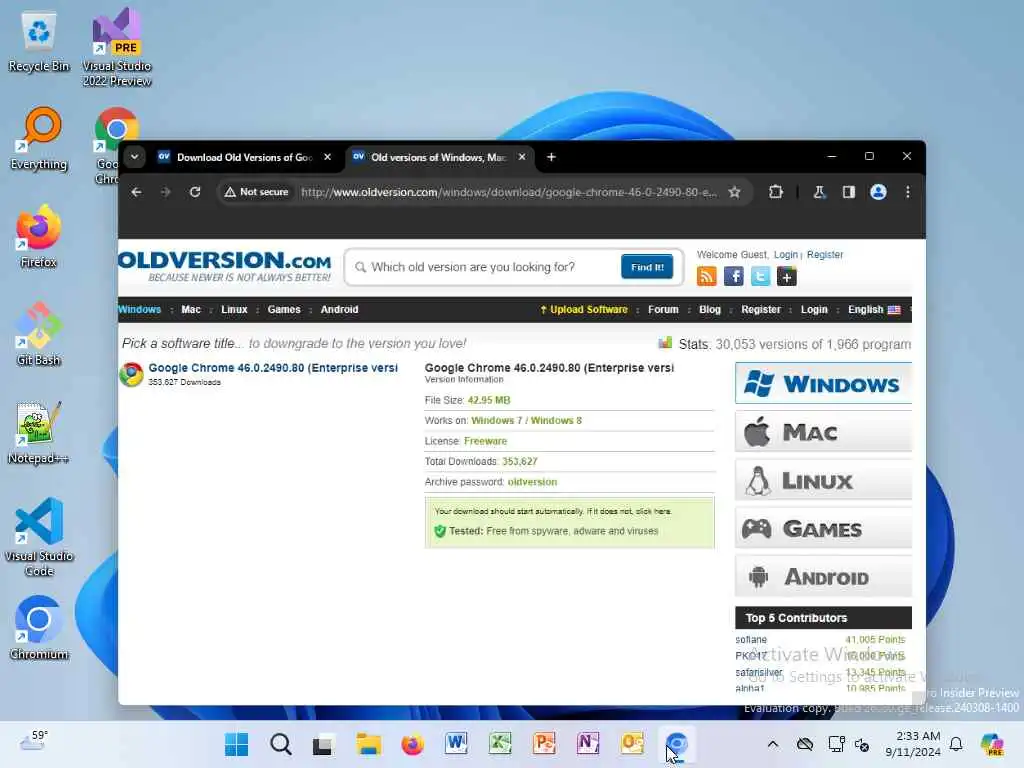1024x768 pixels.
Task: Open Windows Start menu
Action: [x=236, y=744]
